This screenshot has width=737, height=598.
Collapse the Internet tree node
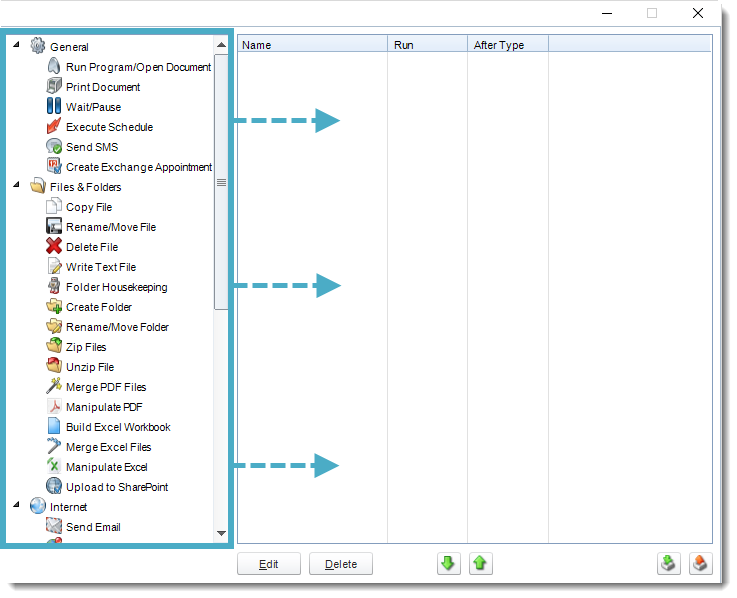pyautogui.click(x=16, y=504)
